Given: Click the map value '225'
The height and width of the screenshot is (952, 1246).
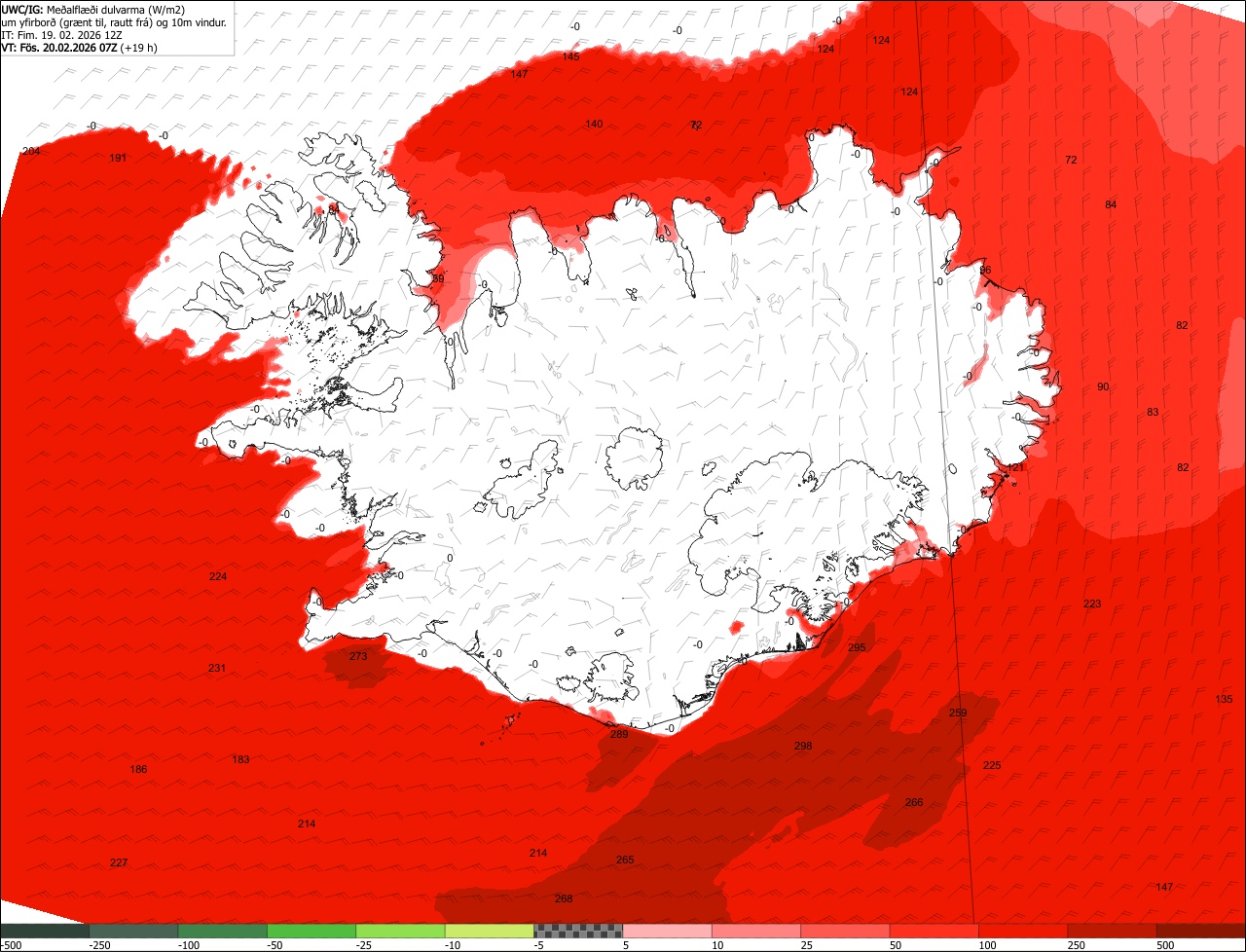Looking at the screenshot, I should tap(992, 765).
